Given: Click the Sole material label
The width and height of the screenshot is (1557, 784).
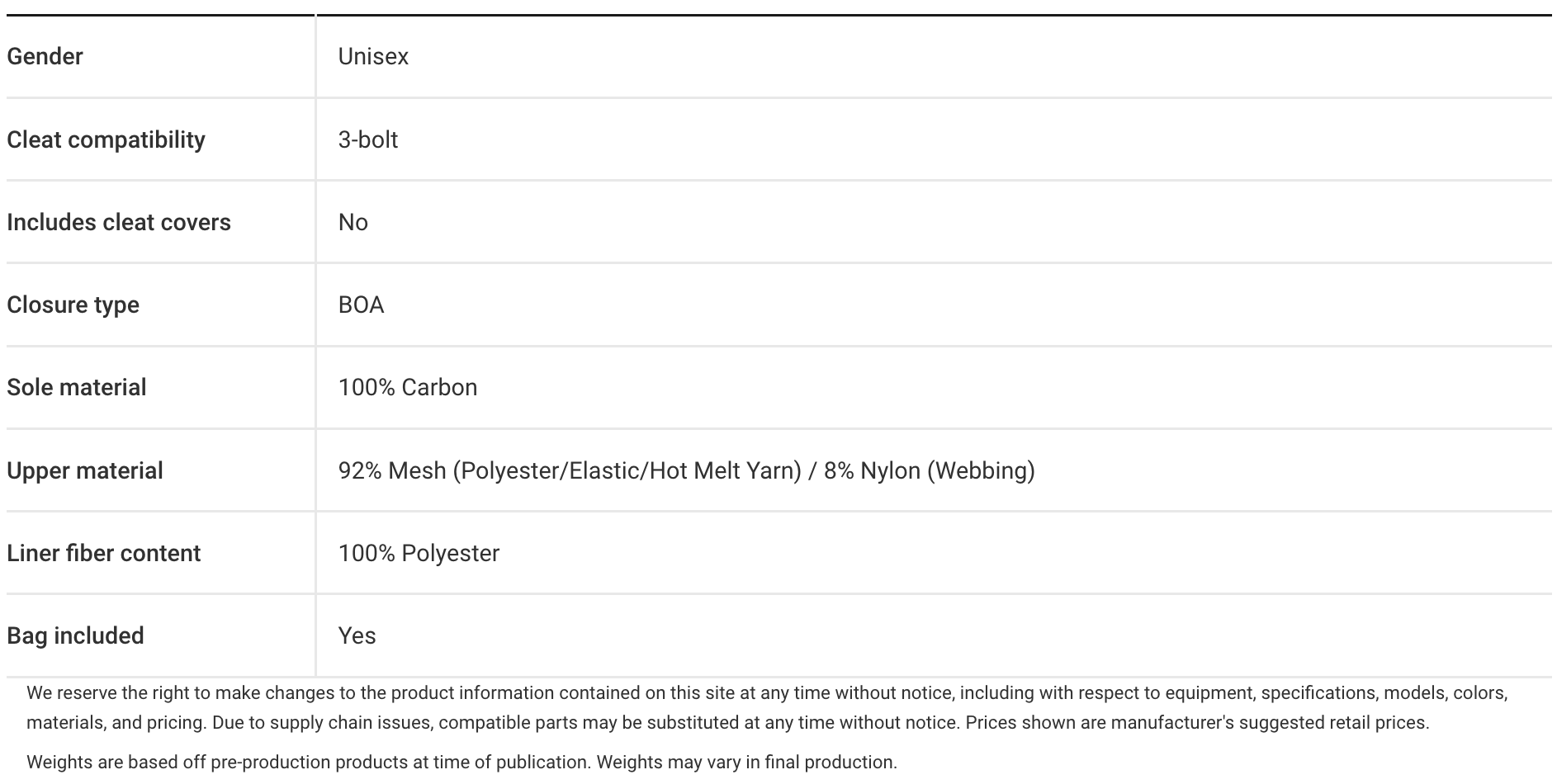Looking at the screenshot, I should point(76,387).
